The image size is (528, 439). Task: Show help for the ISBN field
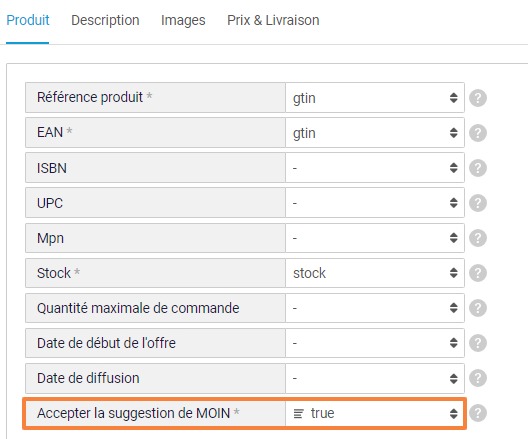tap(478, 168)
